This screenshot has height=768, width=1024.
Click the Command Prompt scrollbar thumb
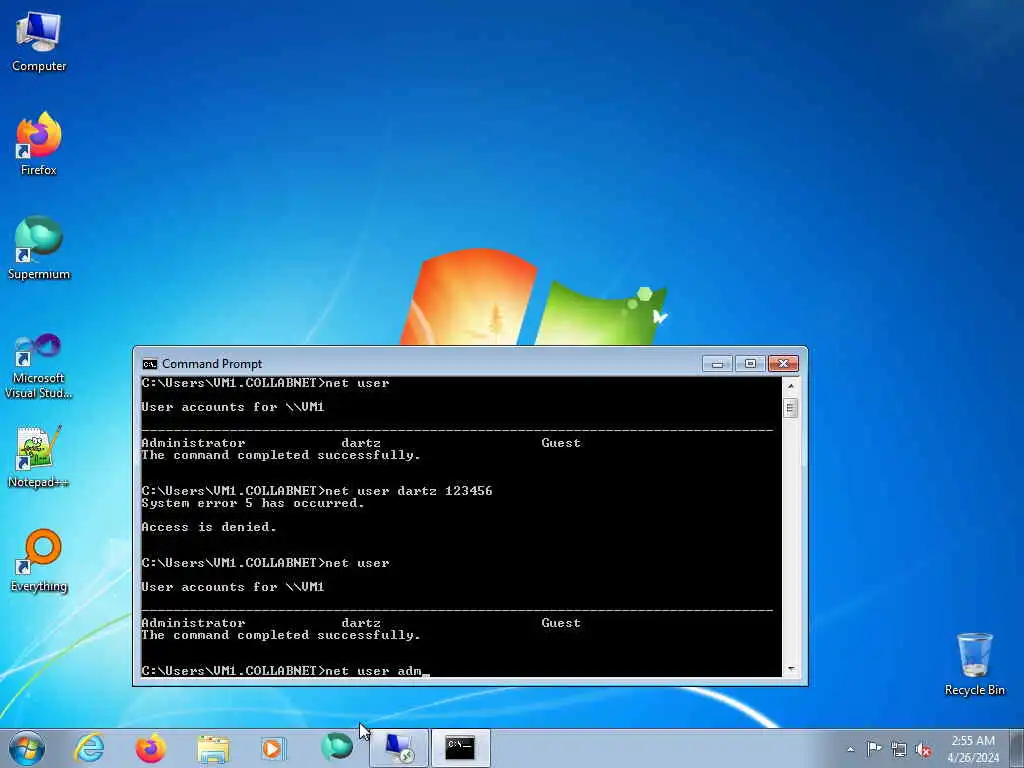pyautogui.click(x=790, y=409)
